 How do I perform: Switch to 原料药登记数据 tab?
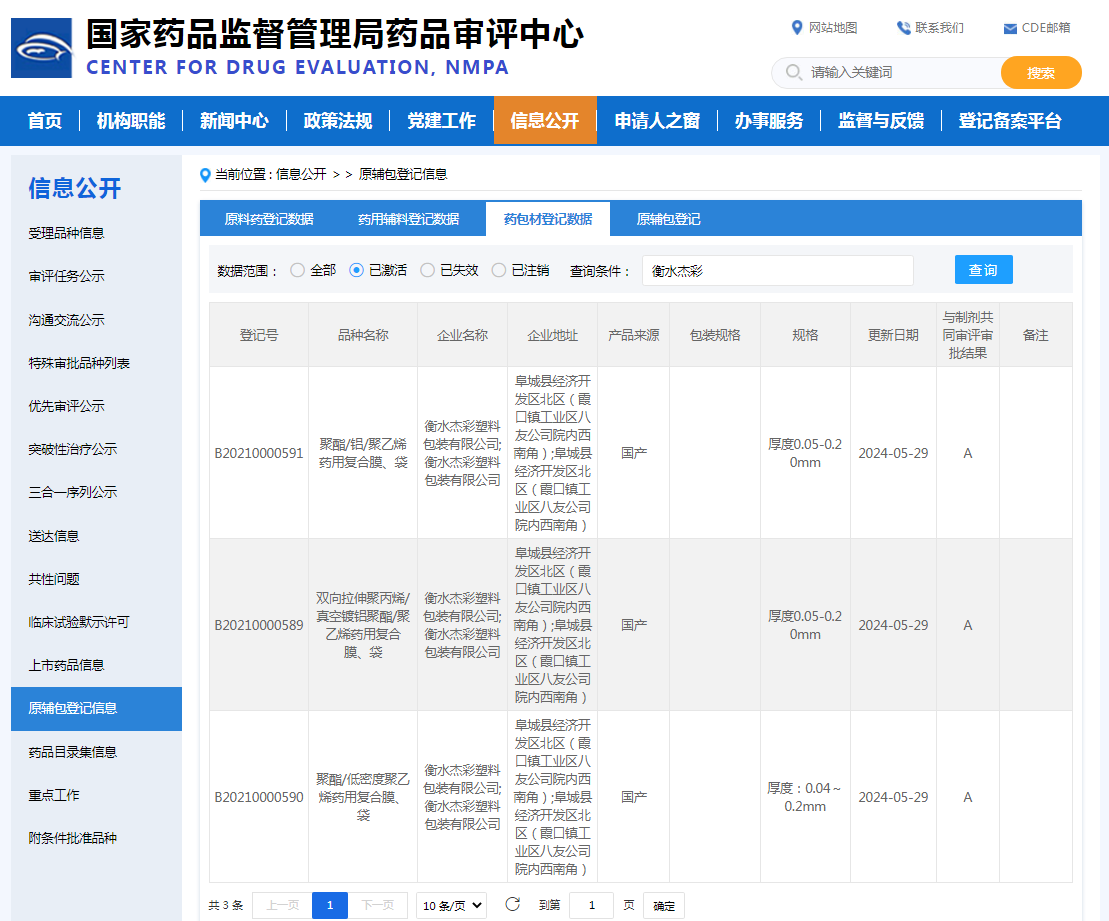tap(269, 219)
